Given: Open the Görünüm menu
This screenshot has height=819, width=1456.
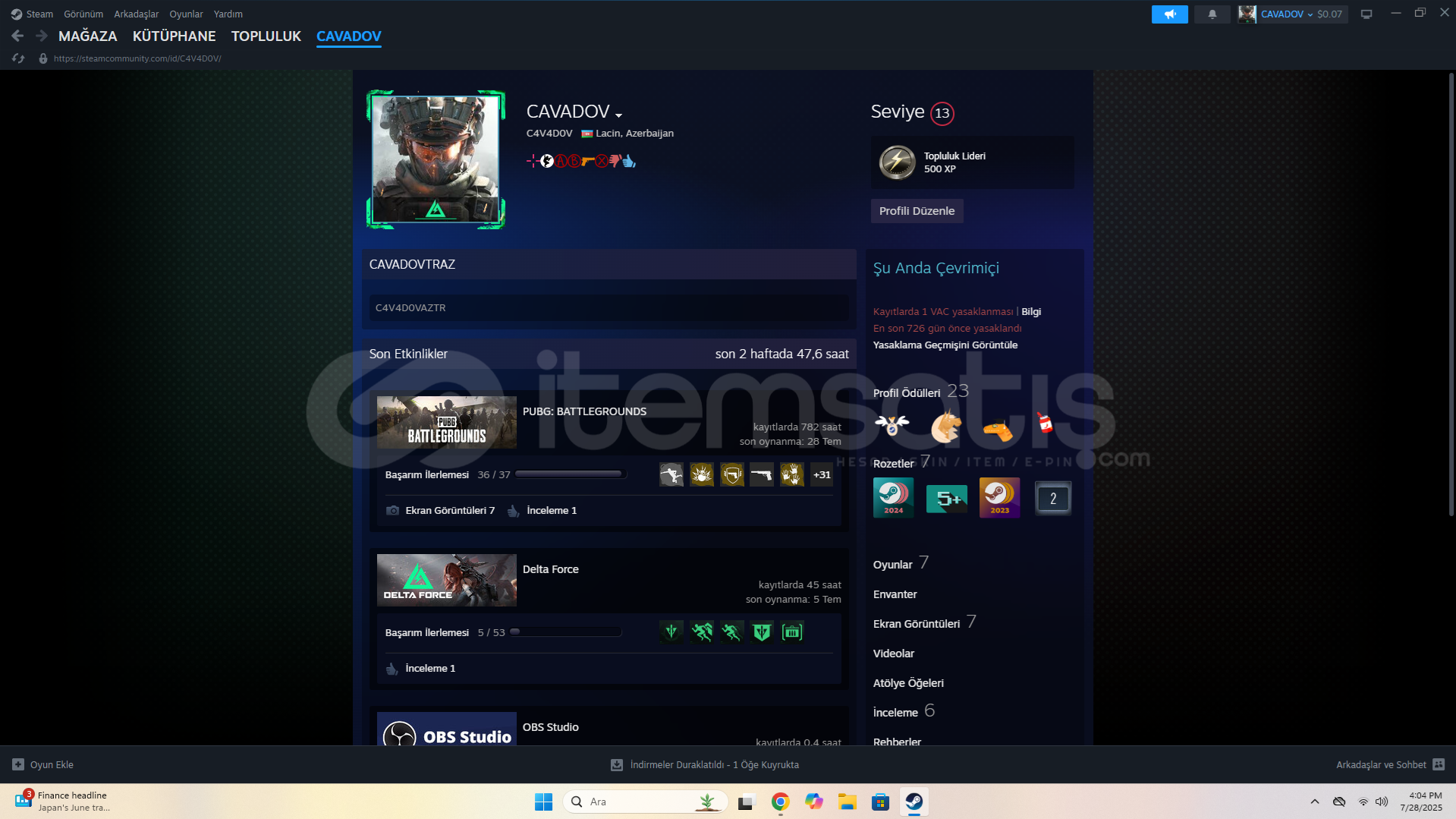Looking at the screenshot, I should 83,14.
